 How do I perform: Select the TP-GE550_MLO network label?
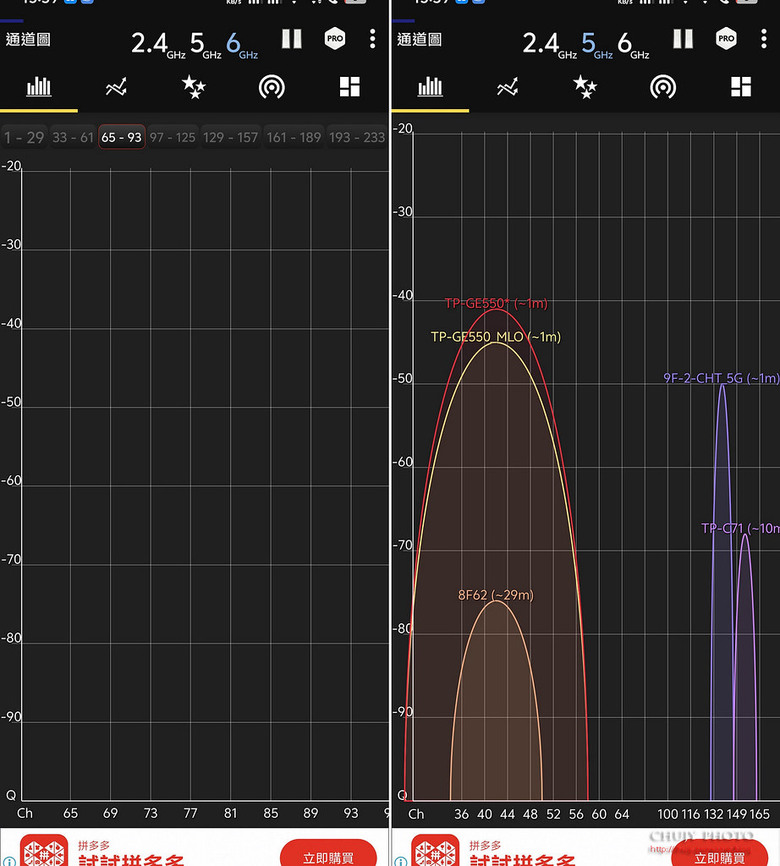[x=496, y=337]
